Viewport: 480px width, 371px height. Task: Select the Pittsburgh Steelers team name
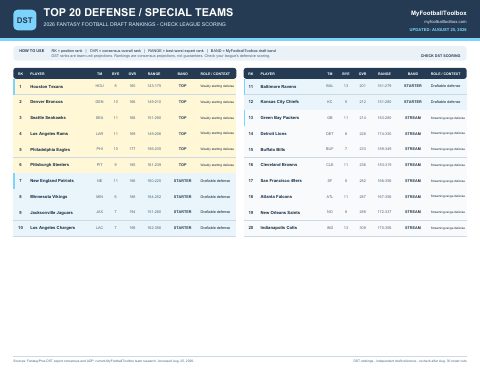coord(49,165)
